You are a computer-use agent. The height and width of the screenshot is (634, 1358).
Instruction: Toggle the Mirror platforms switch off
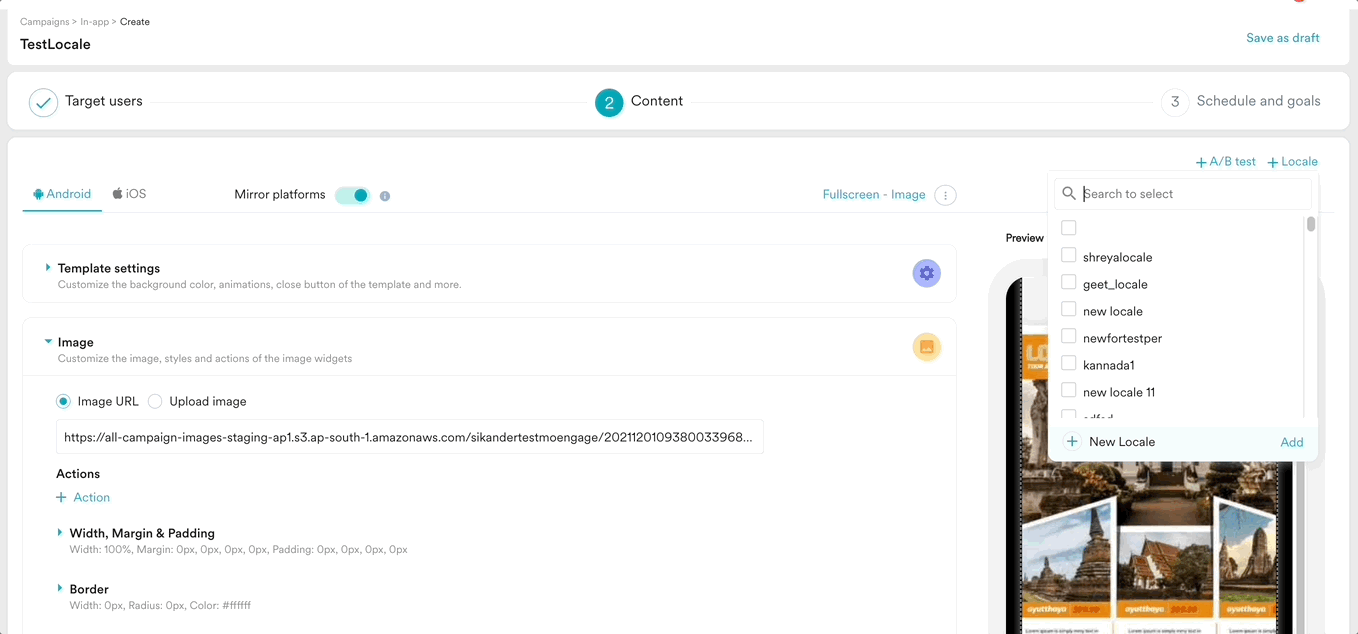click(x=352, y=195)
